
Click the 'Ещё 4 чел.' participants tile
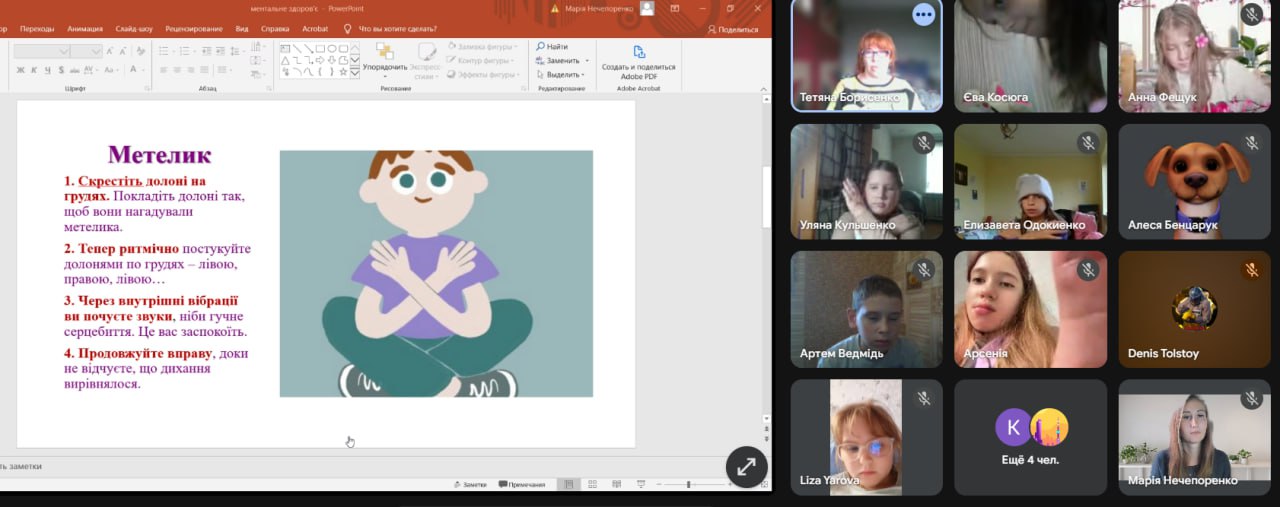coord(1030,437)
